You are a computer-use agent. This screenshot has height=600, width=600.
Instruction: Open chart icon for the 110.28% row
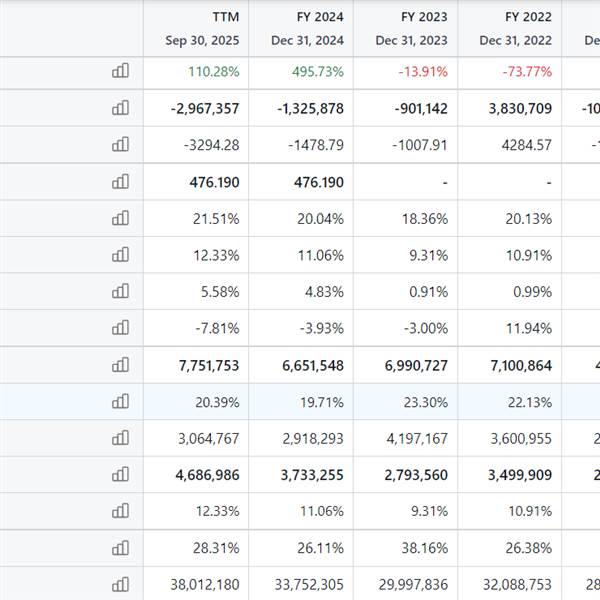pyautogui.click(x=121, y=71)
